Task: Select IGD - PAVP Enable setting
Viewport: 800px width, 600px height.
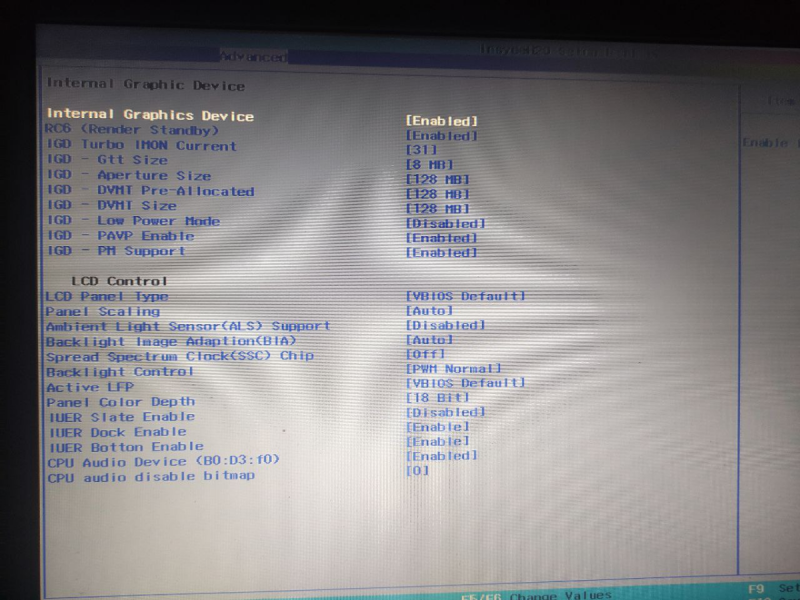Action: [121, 236]
